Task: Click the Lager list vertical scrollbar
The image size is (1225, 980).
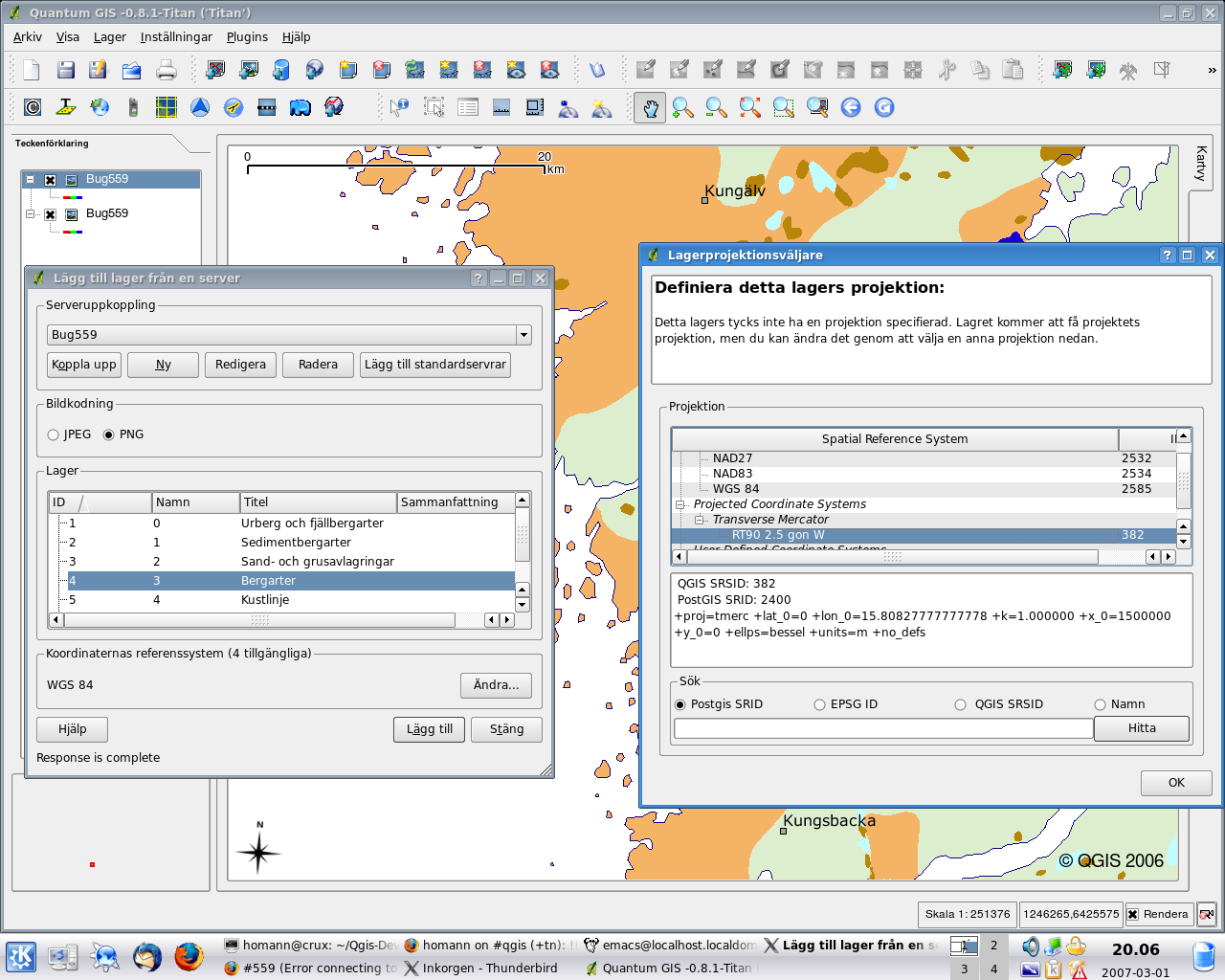Action: tap(523, 552)
